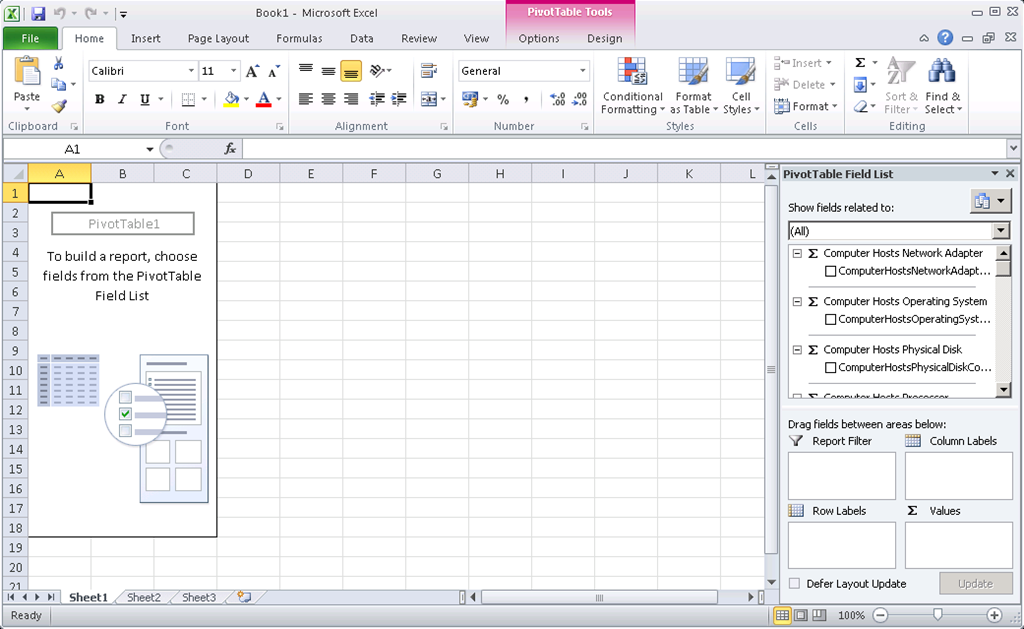Check the ComputerHostsNetworkAdapter field checkbox
Image resolution: width=1024 pixels, height=629 pixels.
click(830, 271)
